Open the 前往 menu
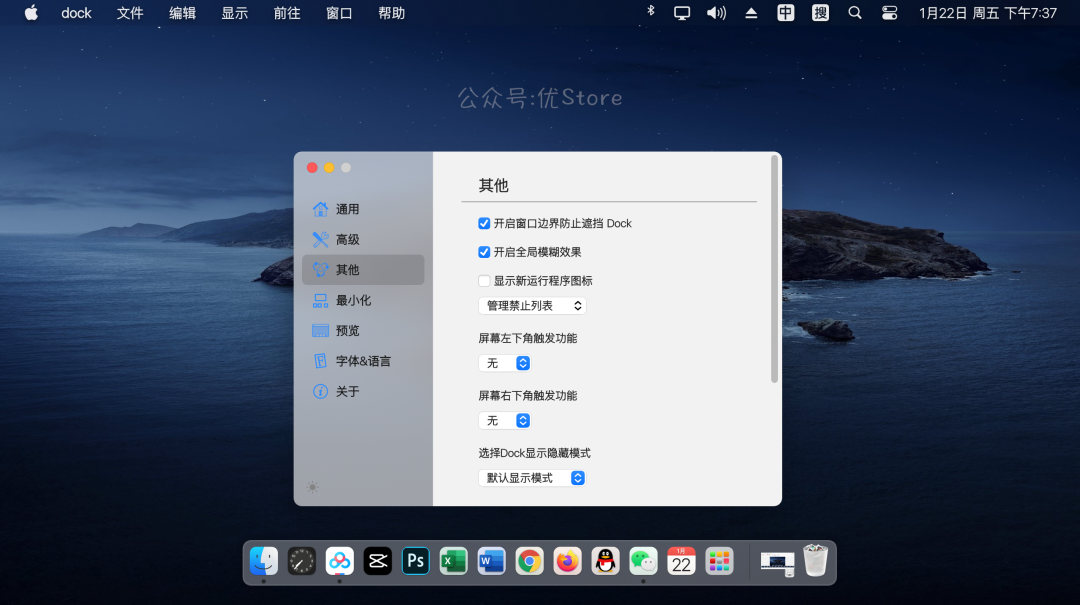The image size is (1080, 605). (287, 13)
